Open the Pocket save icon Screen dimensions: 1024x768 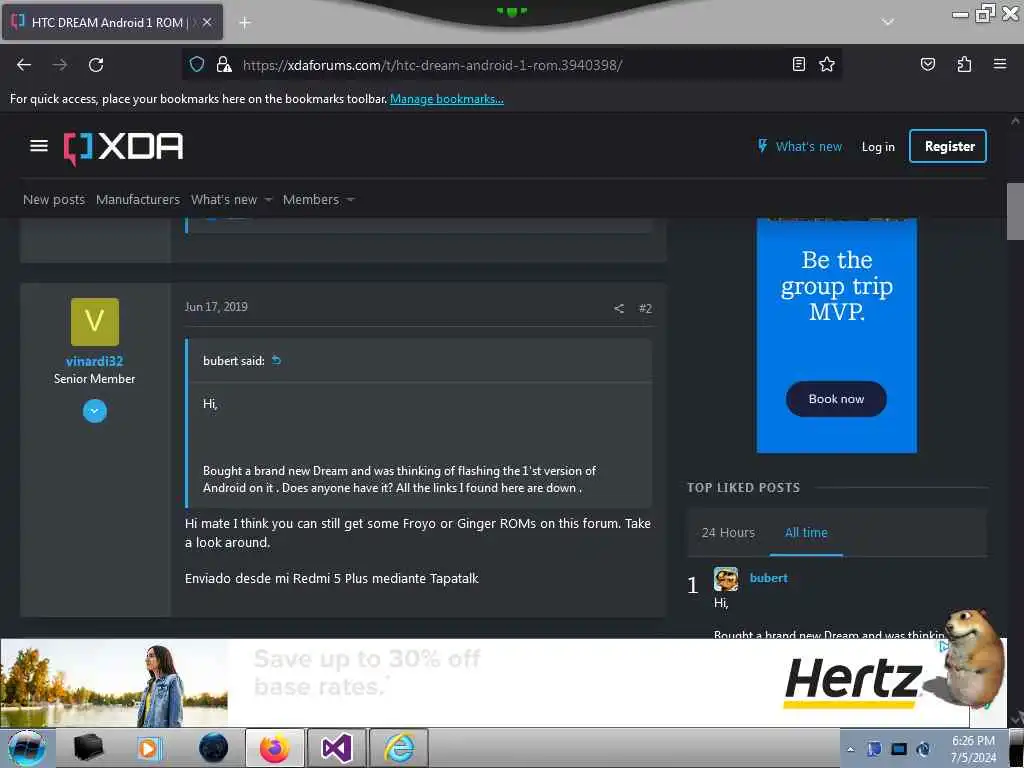coord(927,64)
